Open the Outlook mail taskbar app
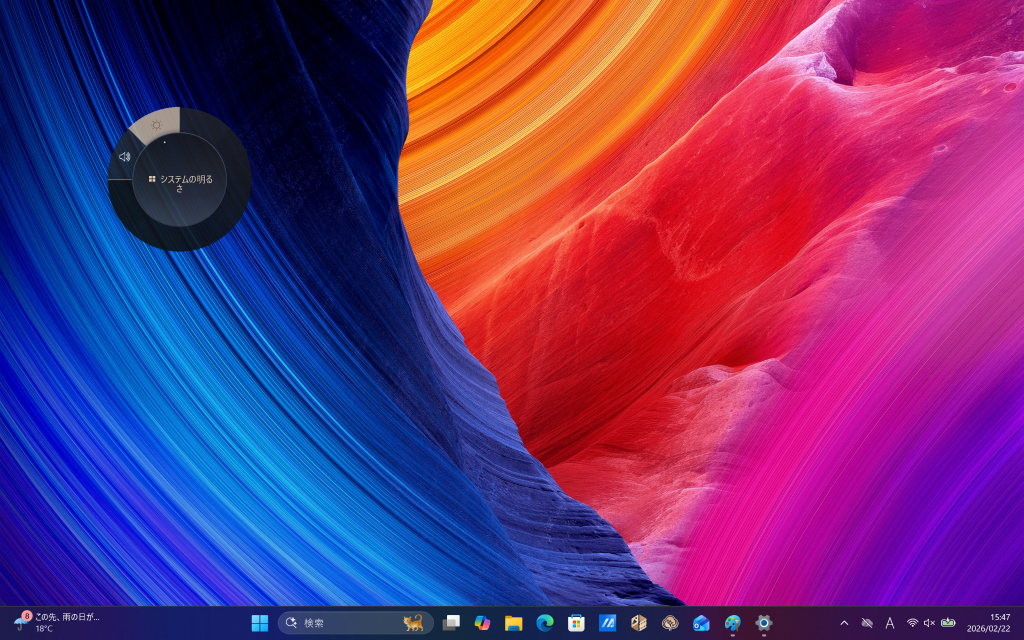 701,623
